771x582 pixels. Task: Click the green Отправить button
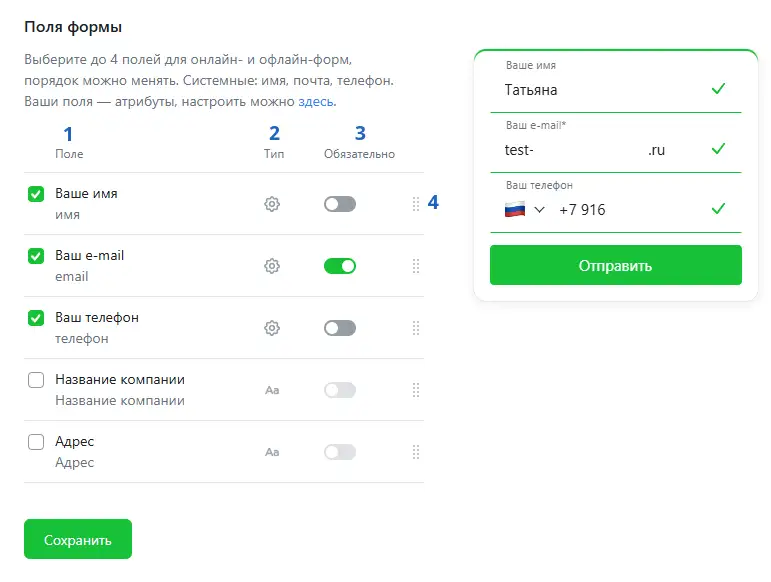tap(615, 266)
